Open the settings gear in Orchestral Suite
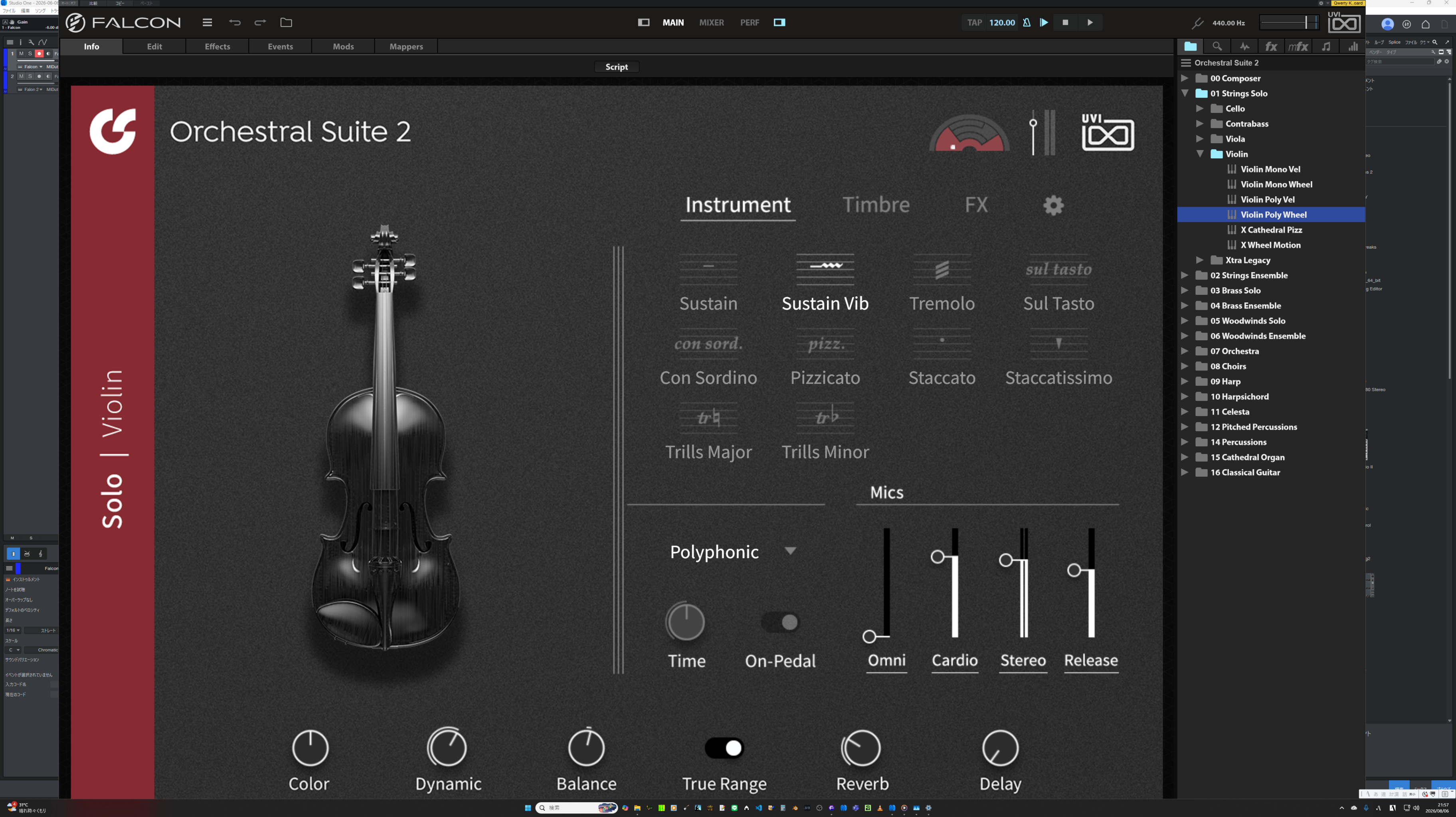This screenshot has height=817, width=1456. point(1053,205)
